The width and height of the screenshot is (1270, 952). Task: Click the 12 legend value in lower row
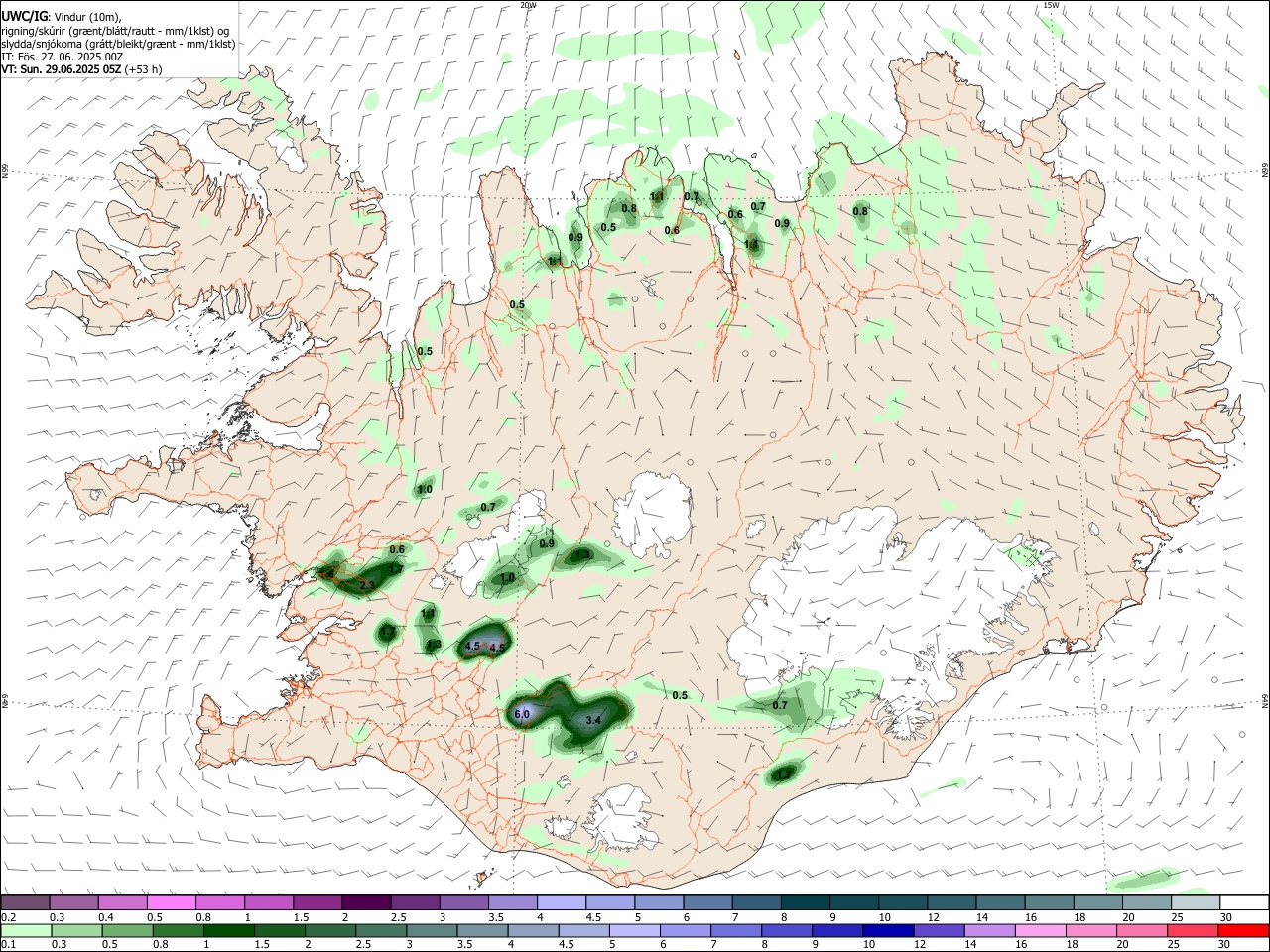pos(919,945)
